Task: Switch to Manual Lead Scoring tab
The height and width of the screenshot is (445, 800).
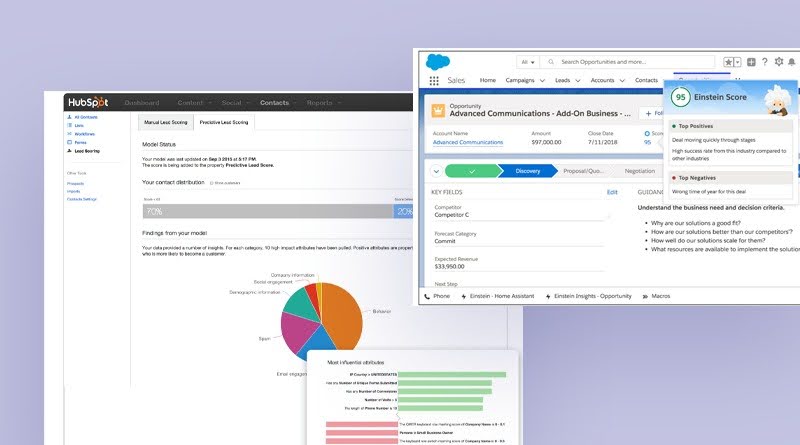Action: point(166,122)
